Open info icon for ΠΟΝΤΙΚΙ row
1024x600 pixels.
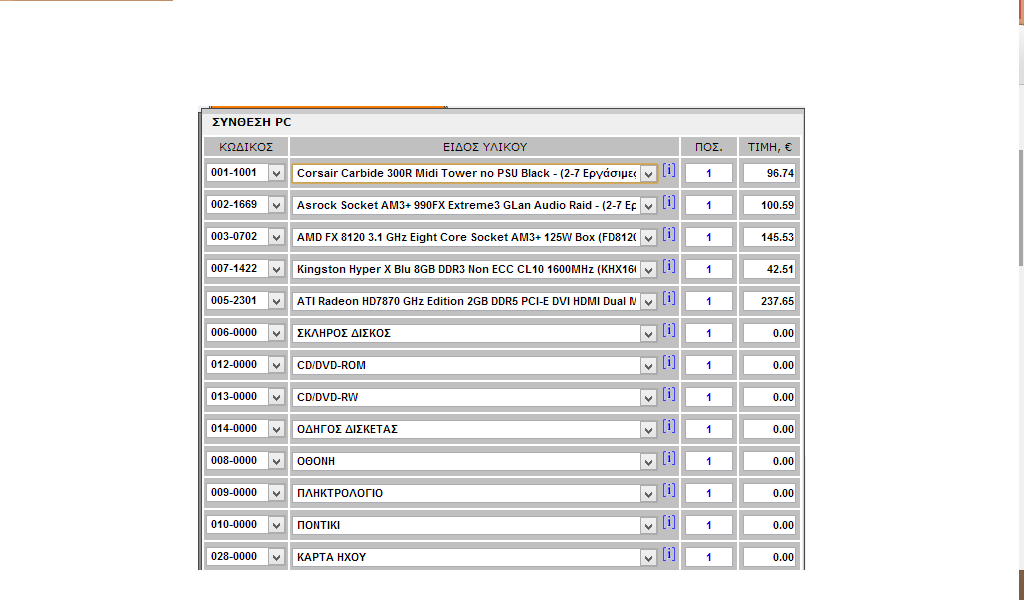click(669, 522)
